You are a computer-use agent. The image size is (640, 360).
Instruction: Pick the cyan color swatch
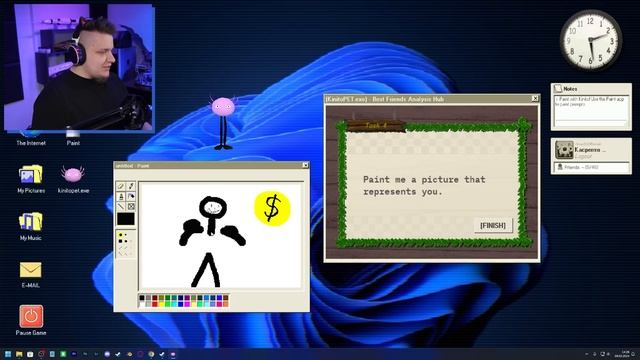(x=174, y=304)
